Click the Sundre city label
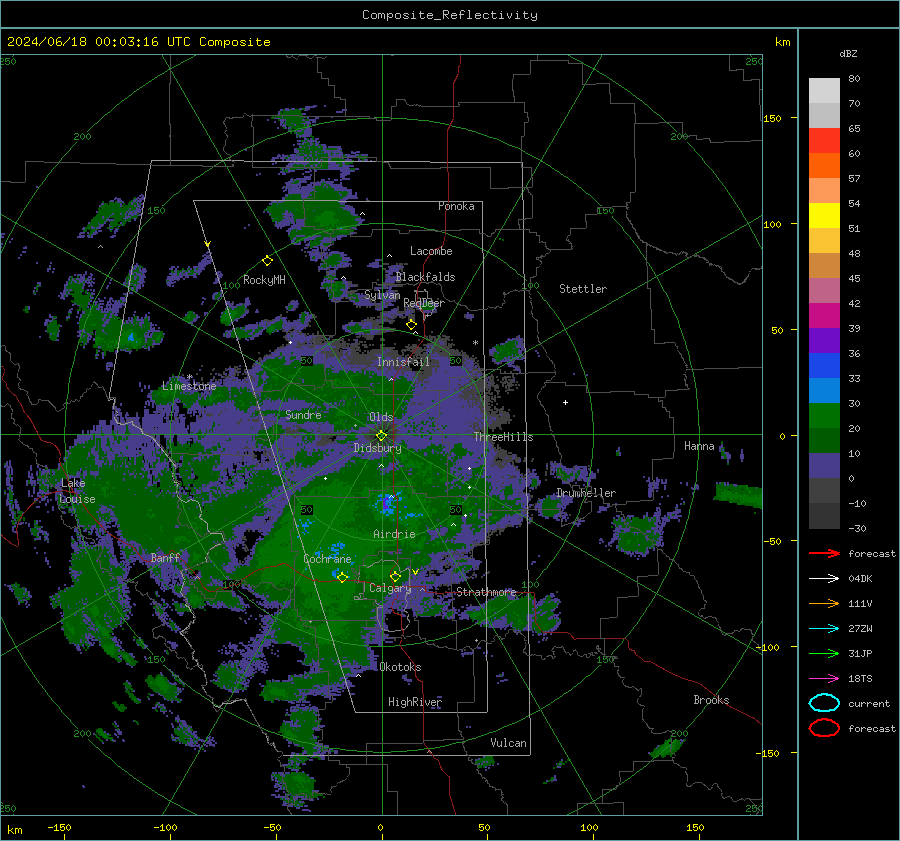Viewport: 900px width, 841px height. [303, 414]
